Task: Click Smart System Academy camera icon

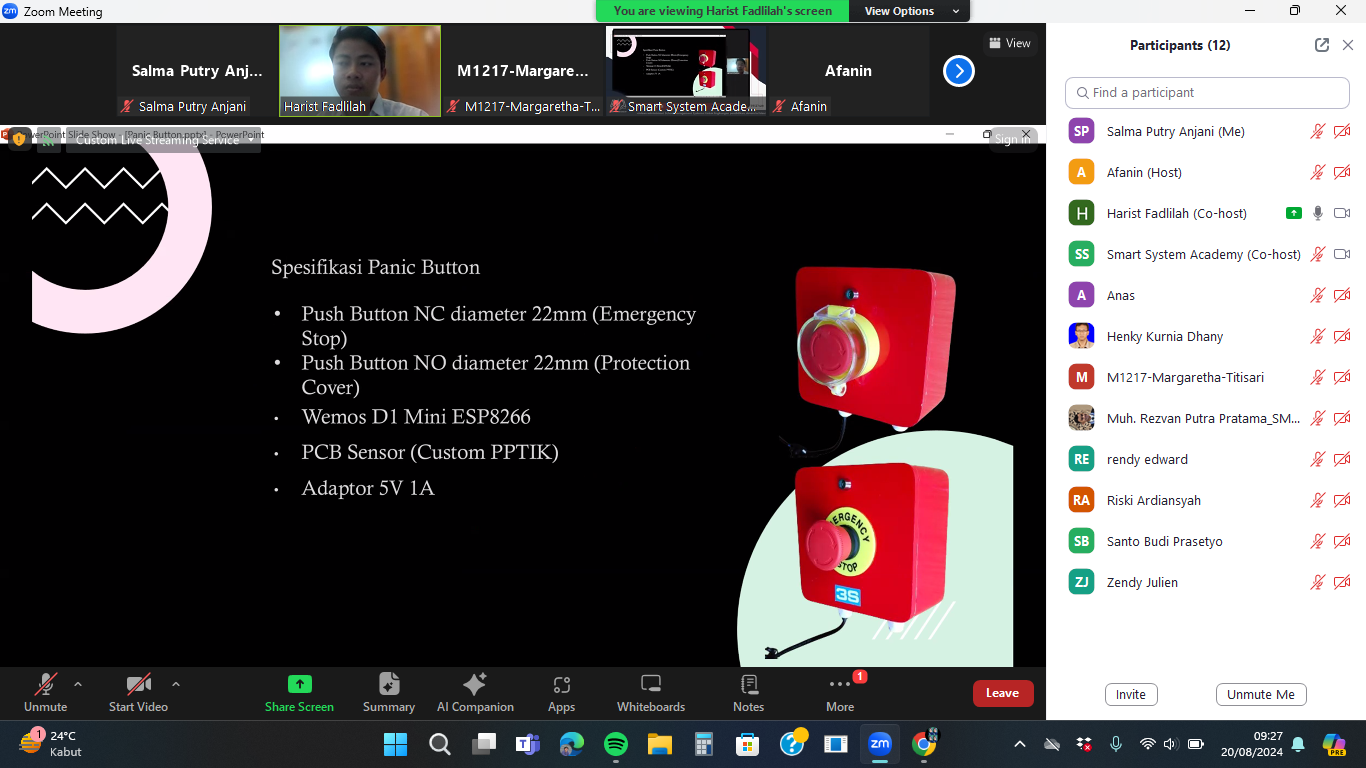Action: point(1342,254)
